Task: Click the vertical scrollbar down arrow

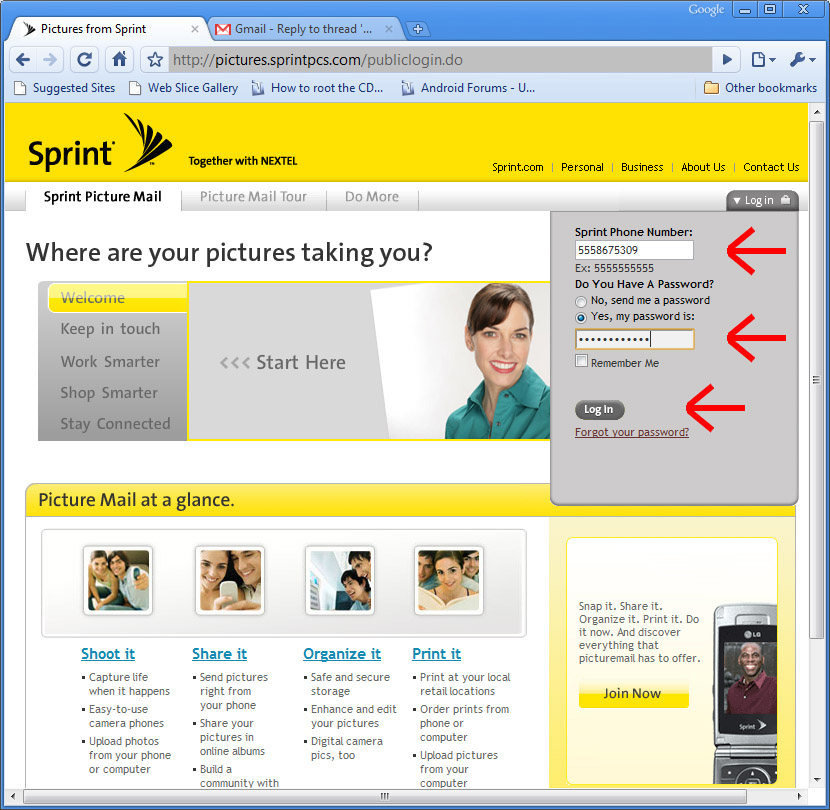Action: point(816,780)
